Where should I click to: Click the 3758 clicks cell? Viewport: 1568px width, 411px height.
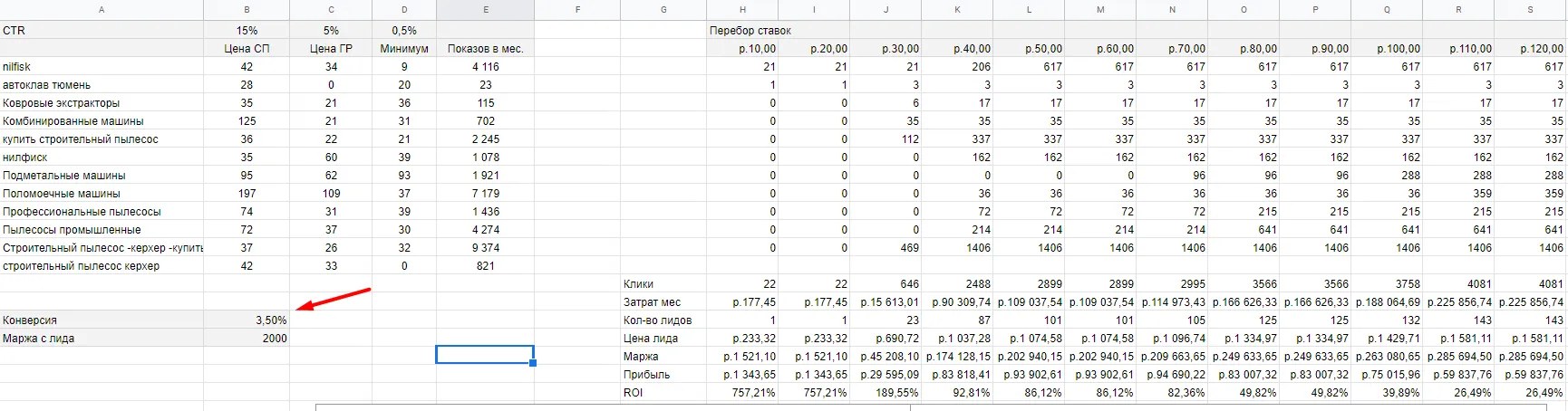point(1387,283)
